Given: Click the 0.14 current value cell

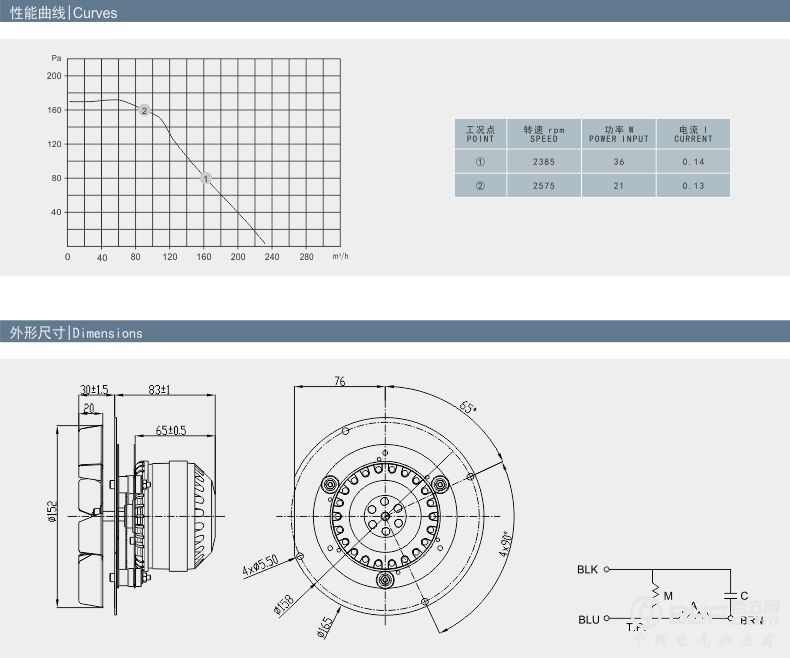Looking at the screenshot, I should click(693, 161).
